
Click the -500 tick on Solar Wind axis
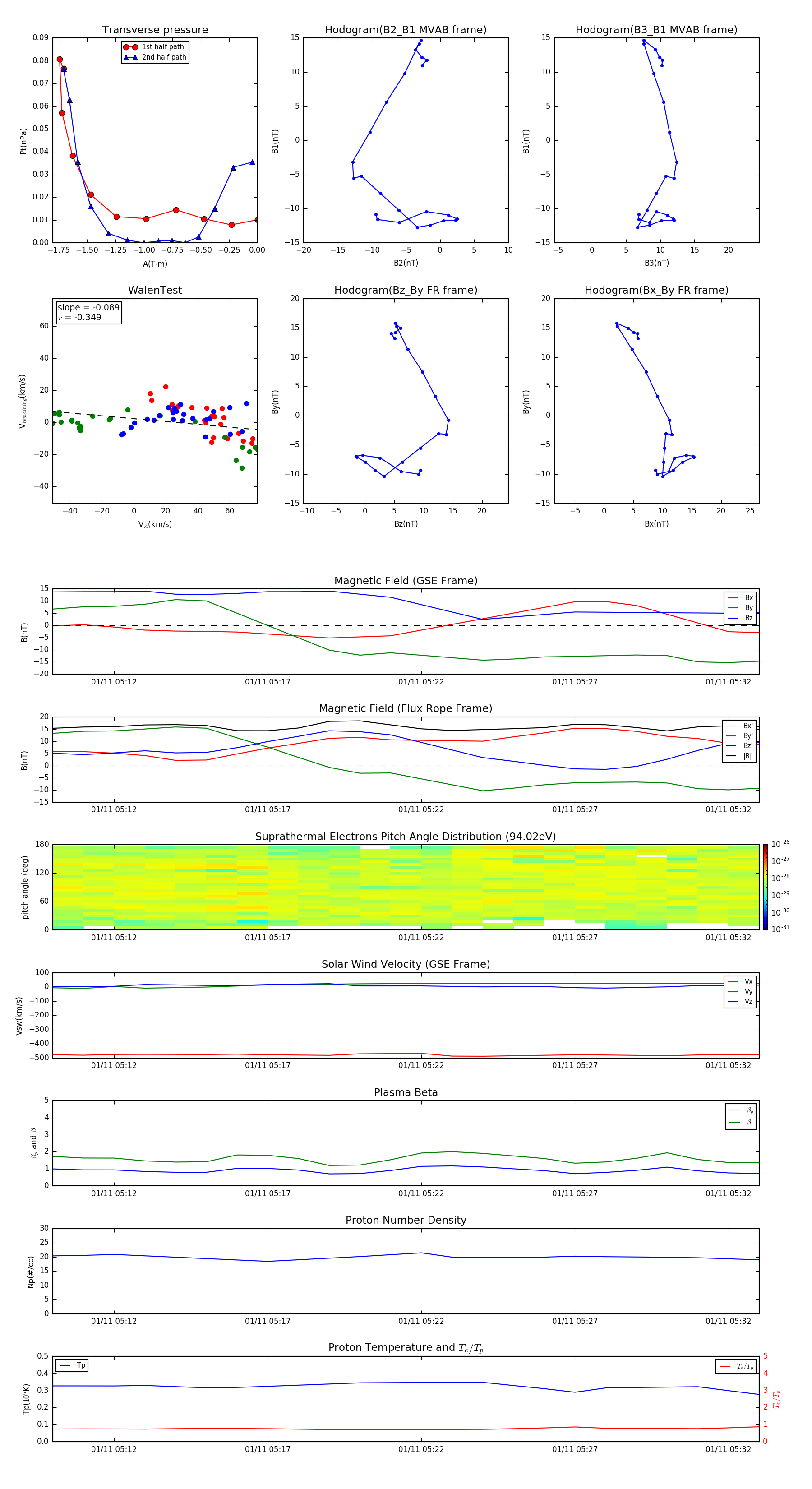point(39,1058)
